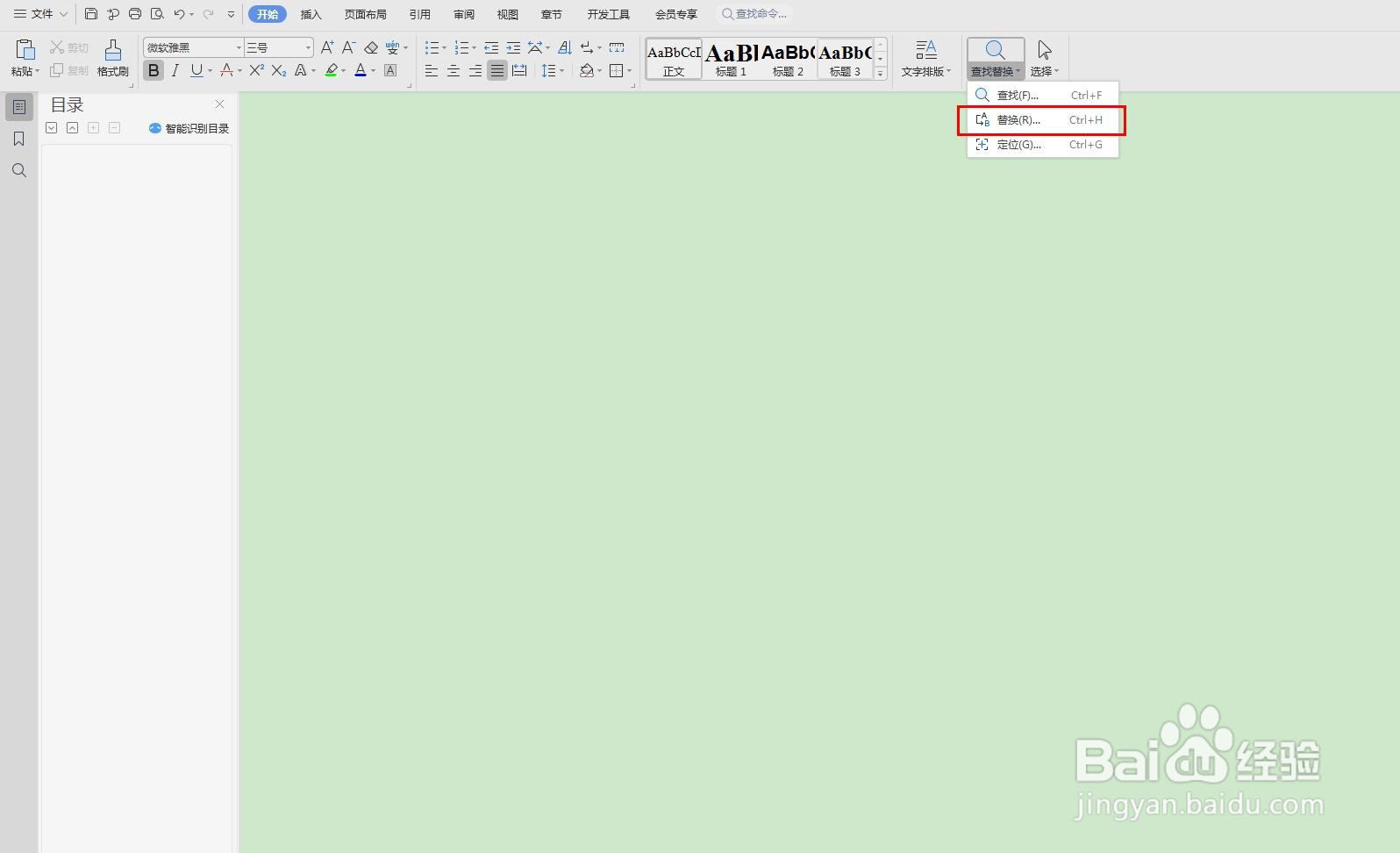Apply the 标题 1 style

click(x=731, y=58)
